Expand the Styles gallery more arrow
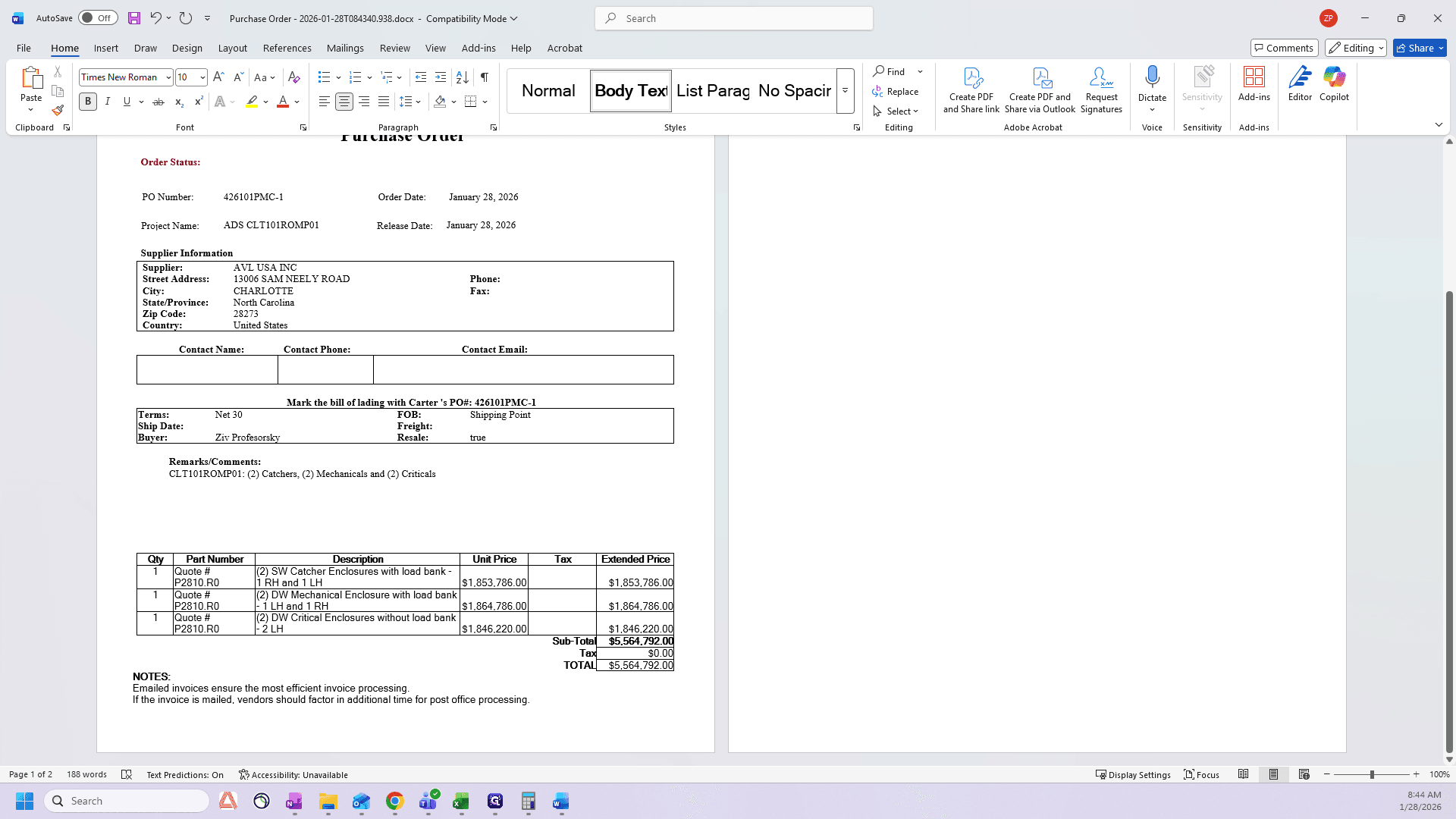 (845, 91)
